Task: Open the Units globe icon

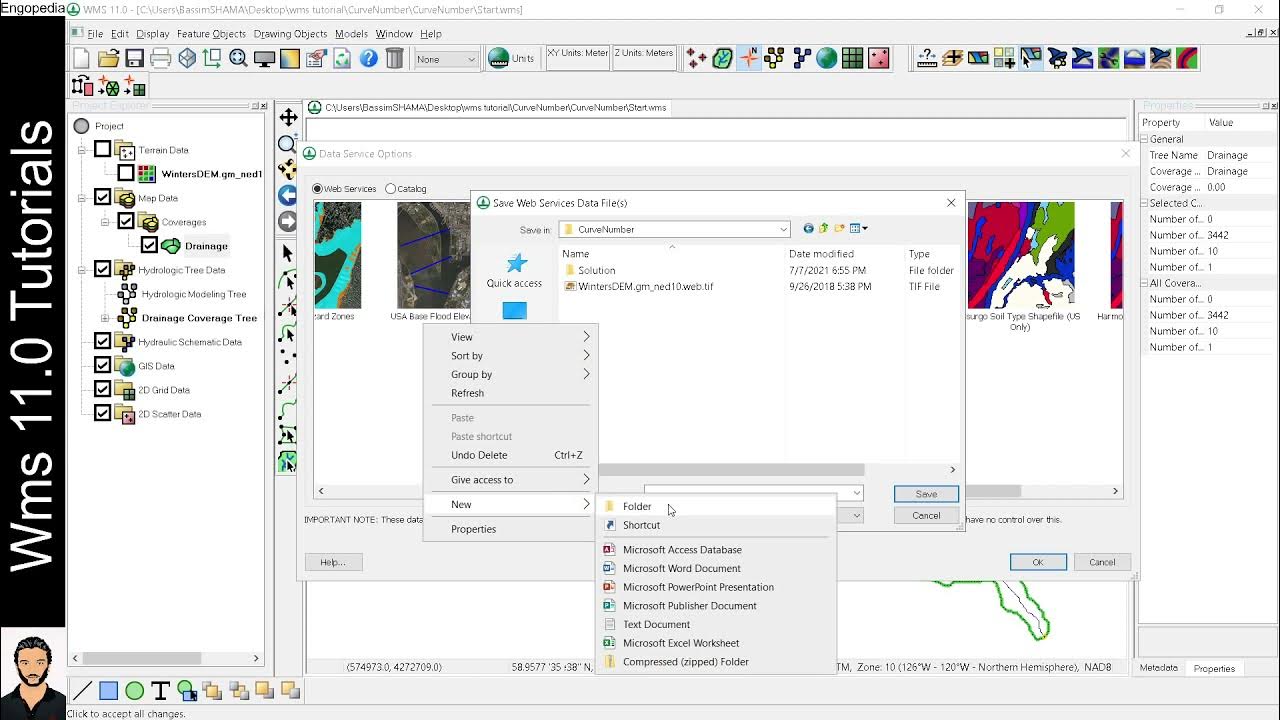Action: [x=499, y=59]
